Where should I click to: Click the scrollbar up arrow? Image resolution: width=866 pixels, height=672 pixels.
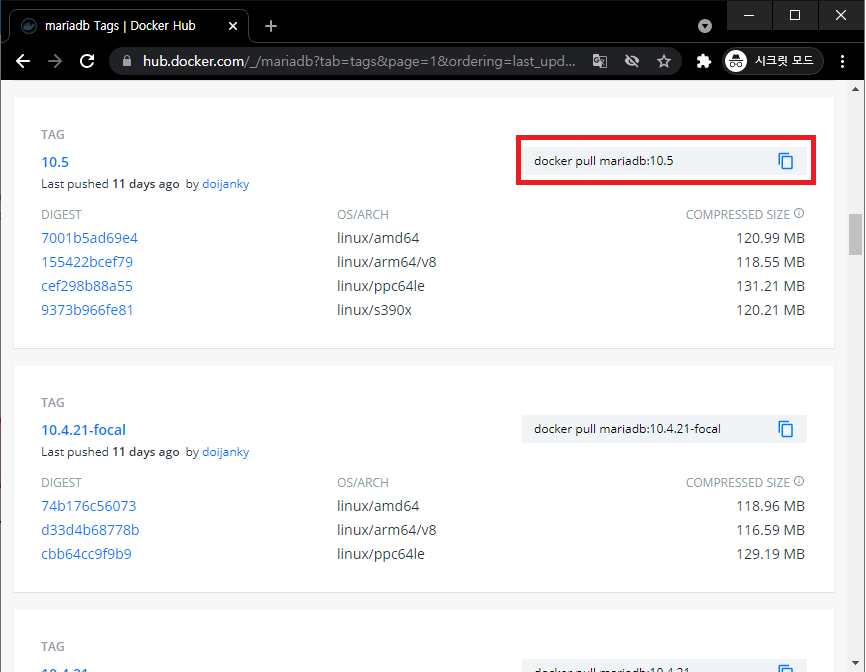tap(856, 89)
